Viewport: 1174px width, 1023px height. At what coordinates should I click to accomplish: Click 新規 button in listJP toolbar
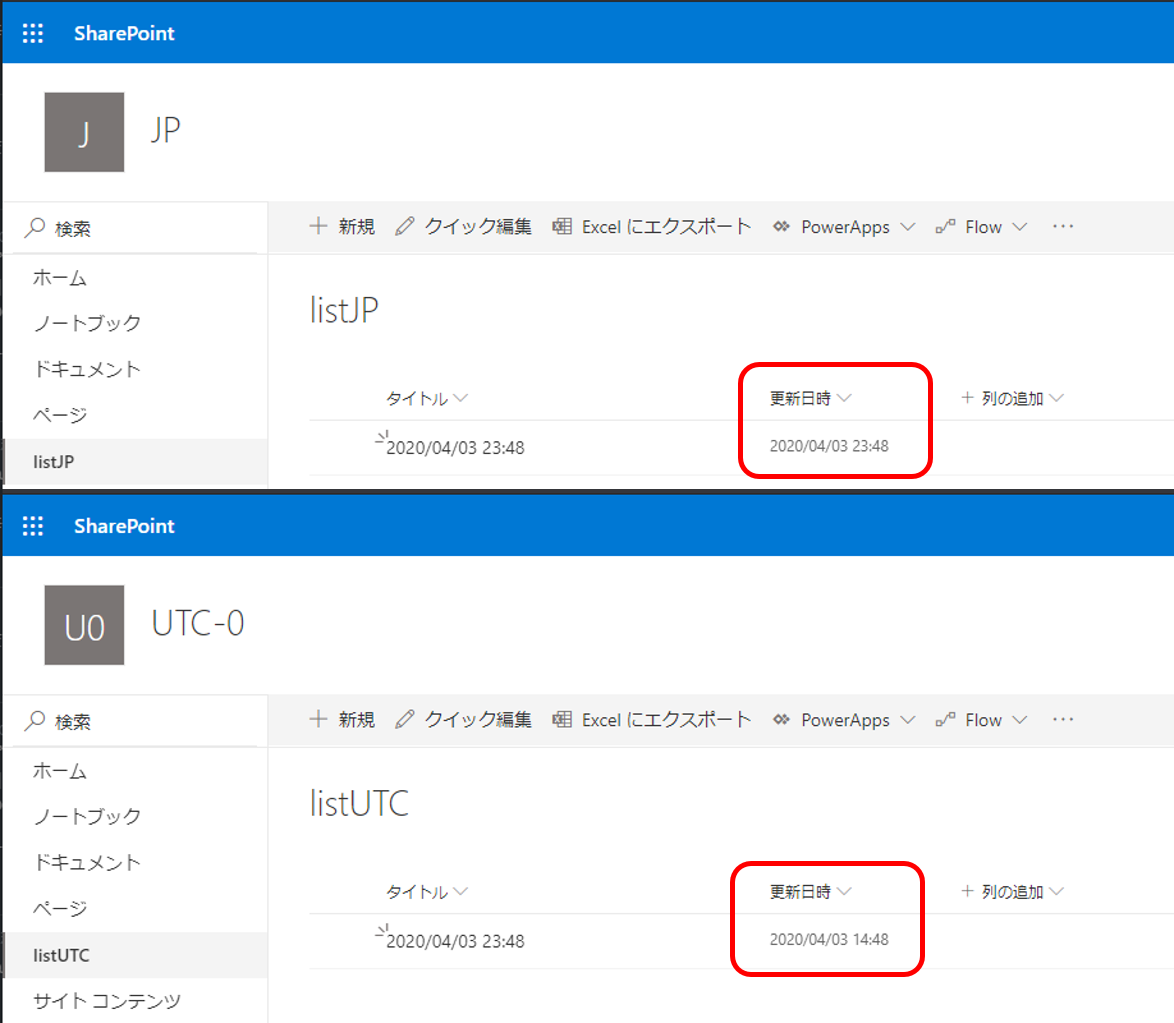coord(342,226)
